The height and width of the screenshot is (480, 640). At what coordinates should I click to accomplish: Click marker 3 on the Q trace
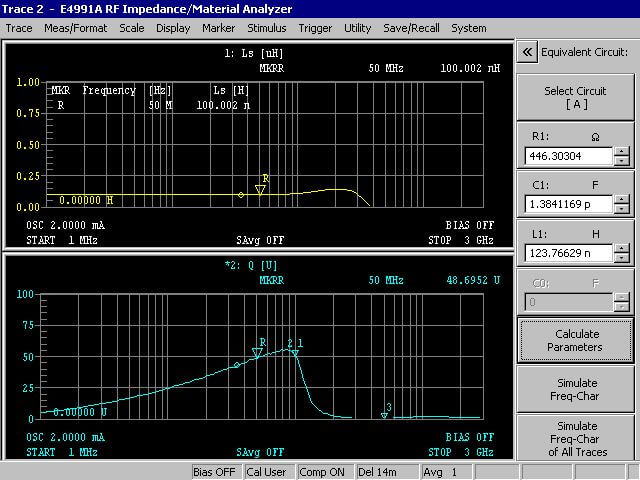tap(384, 415)
